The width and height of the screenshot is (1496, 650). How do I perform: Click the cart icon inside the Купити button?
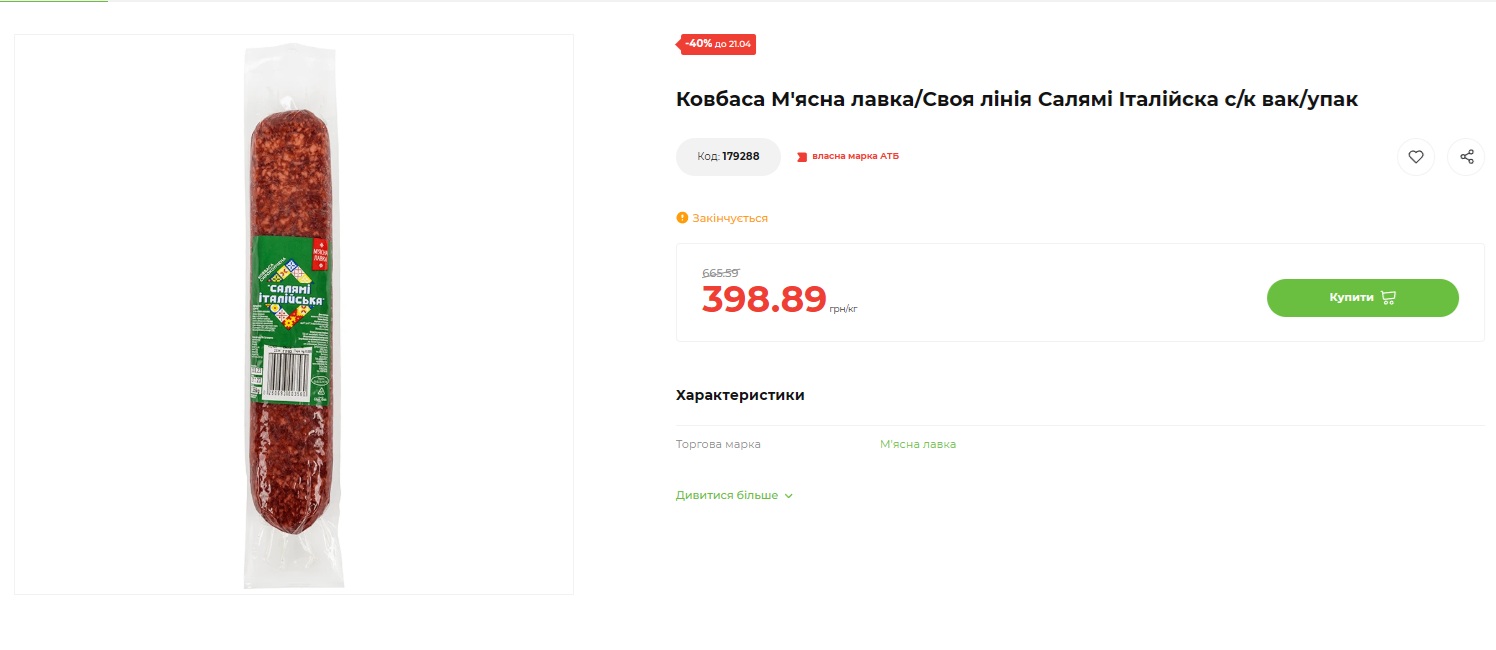click(x=1388, y=298)
